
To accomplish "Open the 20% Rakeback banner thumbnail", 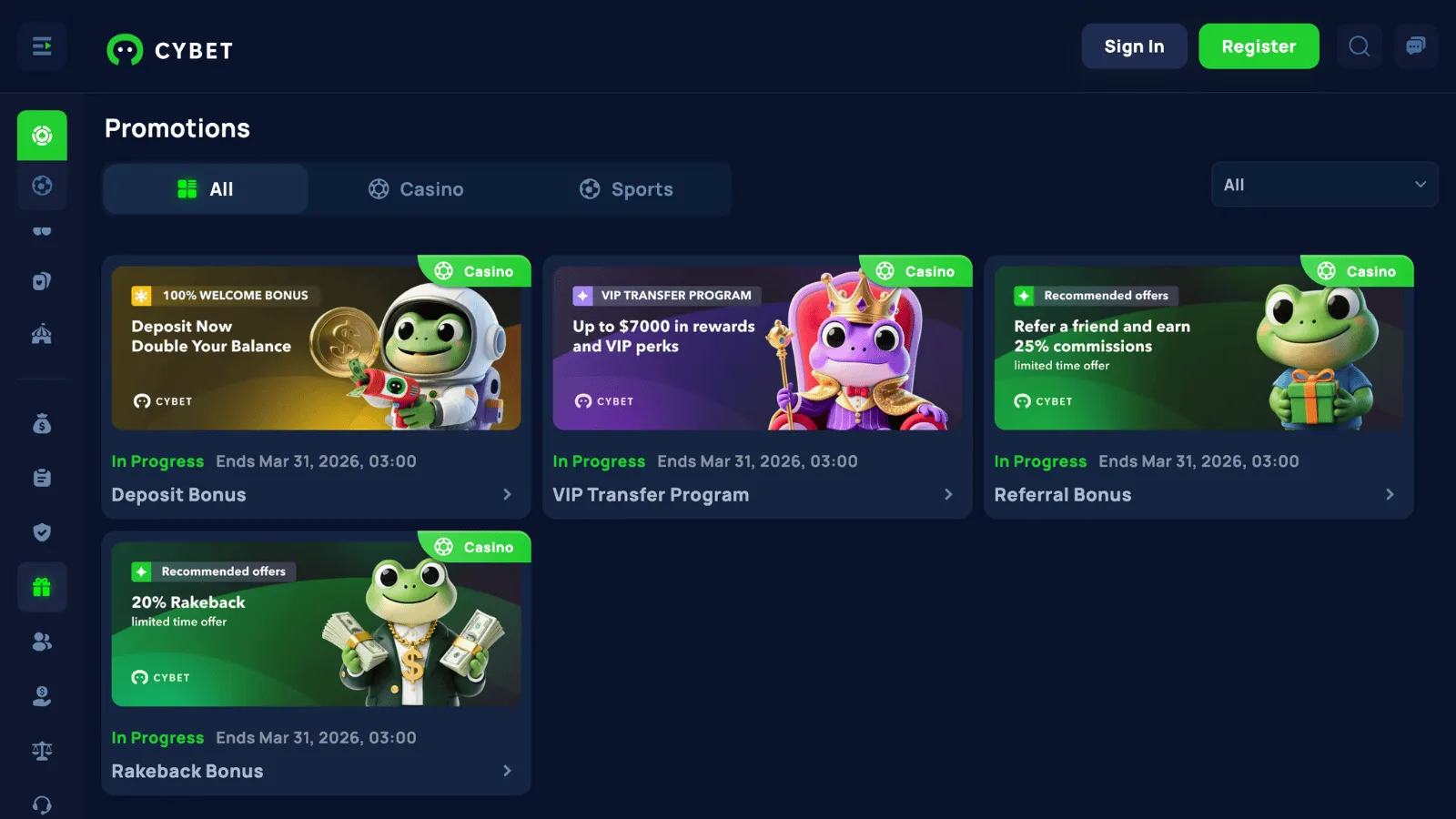I will coord(316,624).
